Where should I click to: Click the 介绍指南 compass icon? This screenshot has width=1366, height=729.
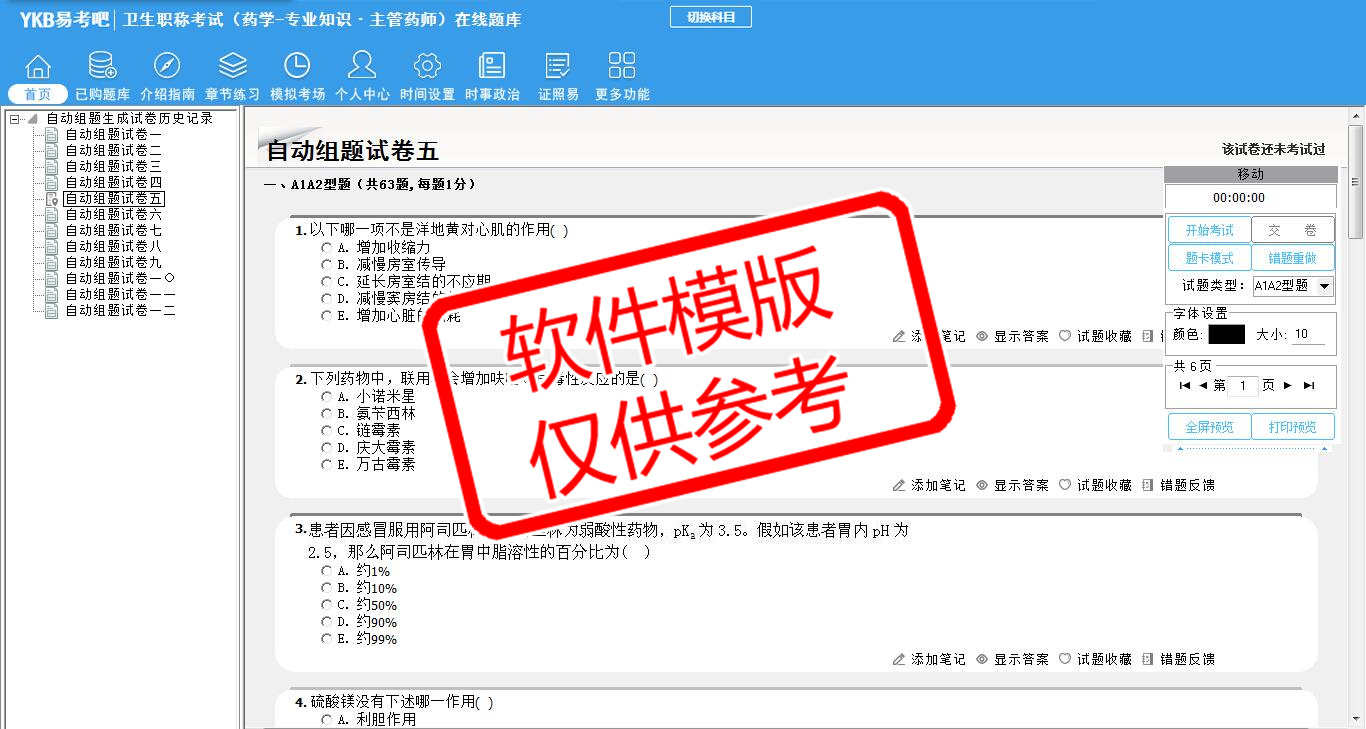tap(167, 67)
